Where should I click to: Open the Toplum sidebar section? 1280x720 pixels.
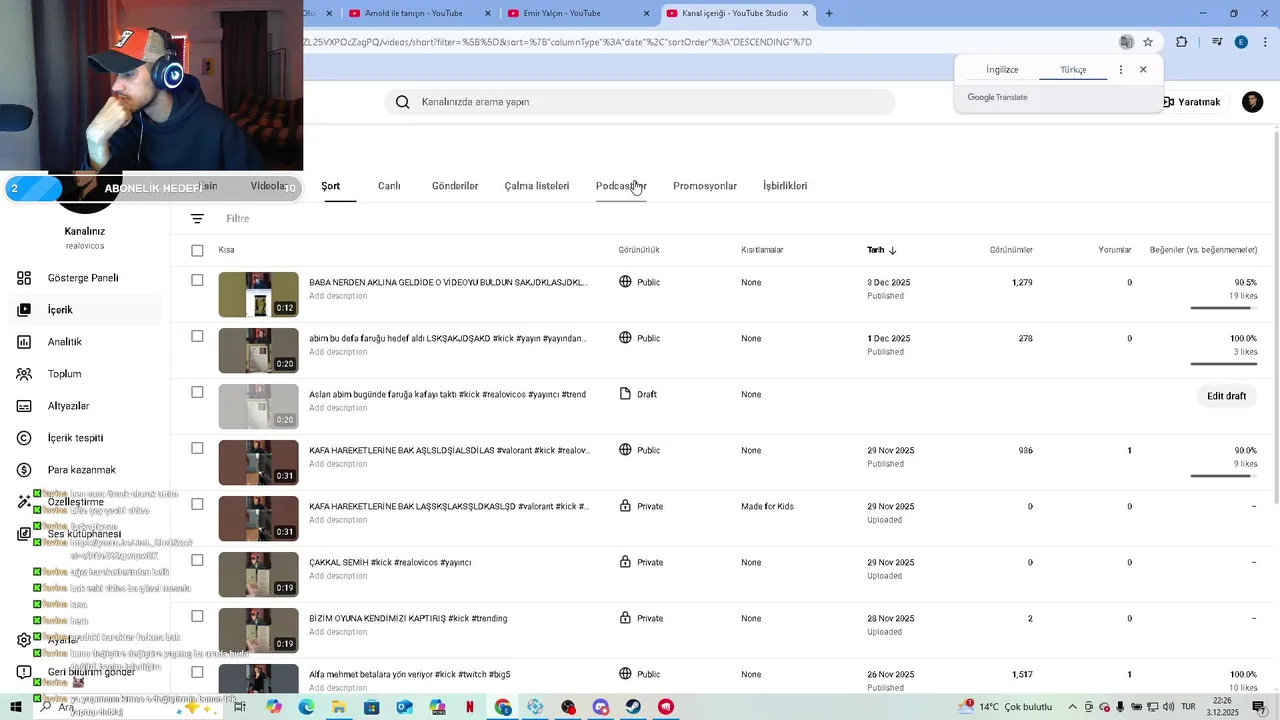65,374
